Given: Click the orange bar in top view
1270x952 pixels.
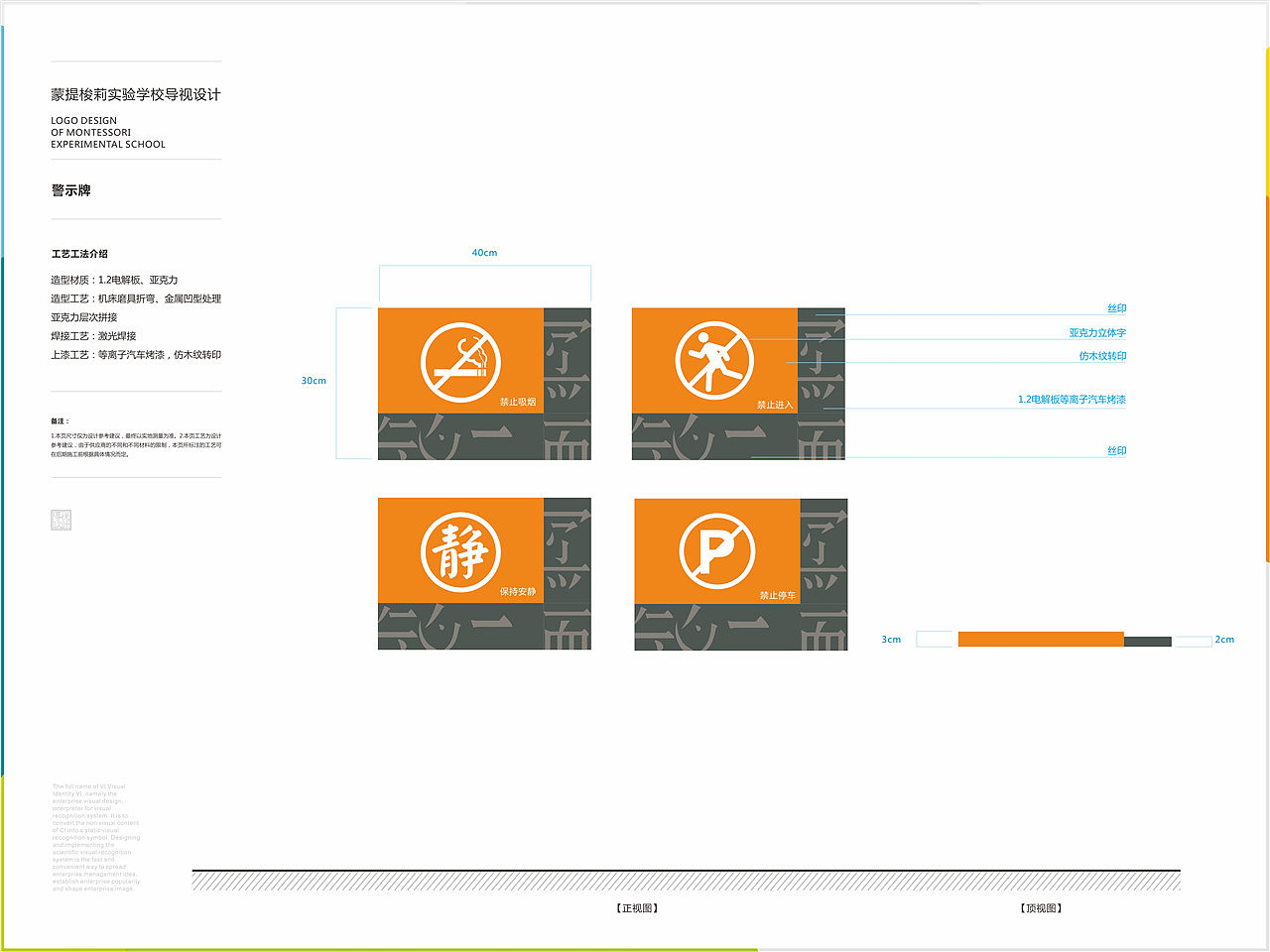Looking at the screenshot, I should pos(1041,640).
